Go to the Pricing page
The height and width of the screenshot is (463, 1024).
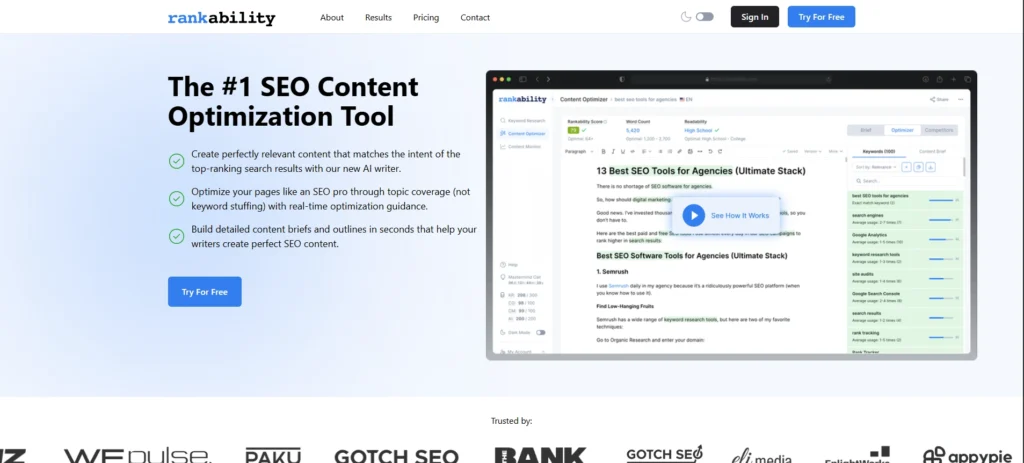tap(426, 18)
